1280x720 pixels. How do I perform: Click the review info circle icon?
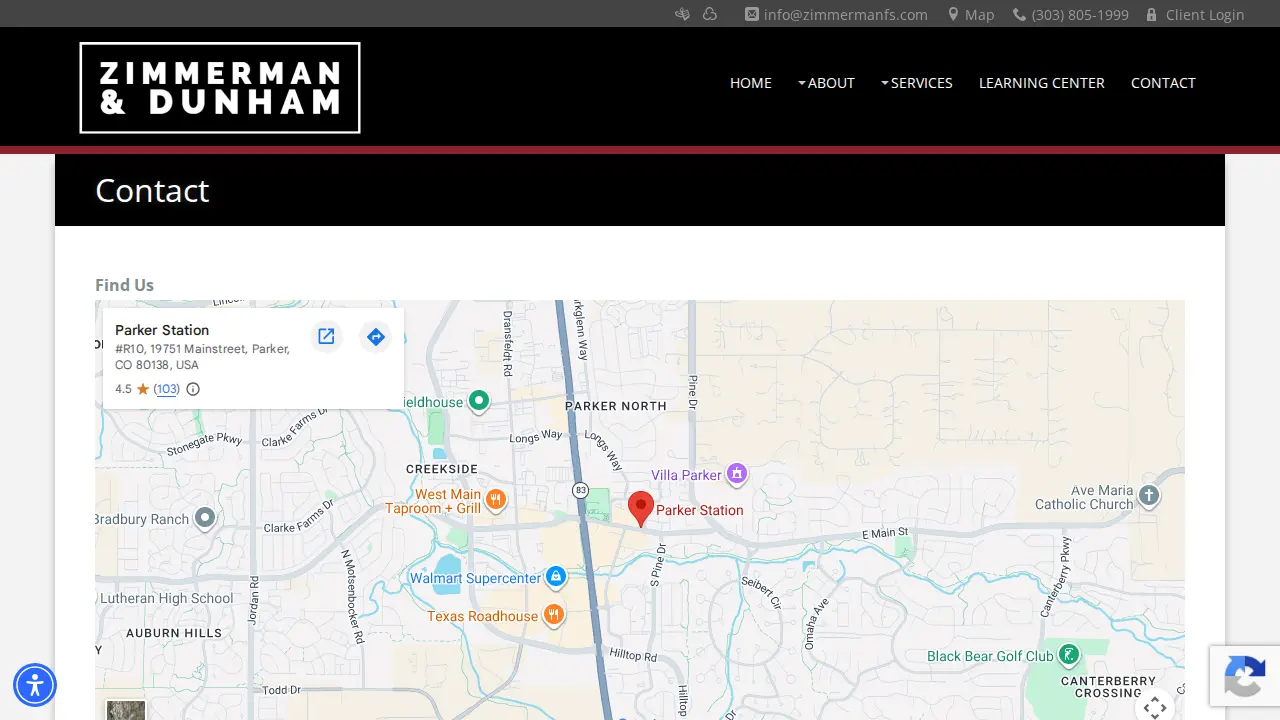[x=193, y=389]
